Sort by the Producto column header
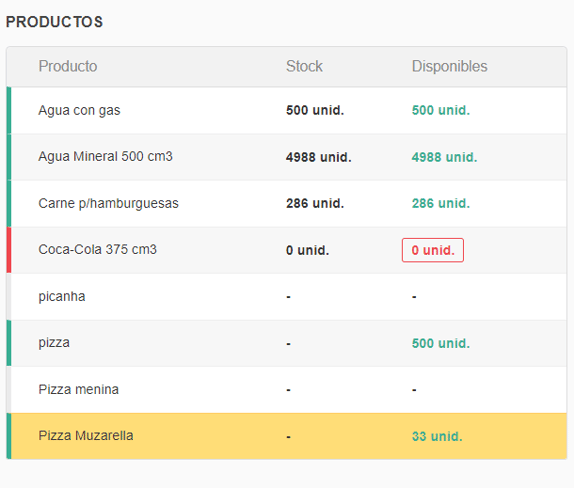This screenshot has height=488, width=574. coord(68,66)
